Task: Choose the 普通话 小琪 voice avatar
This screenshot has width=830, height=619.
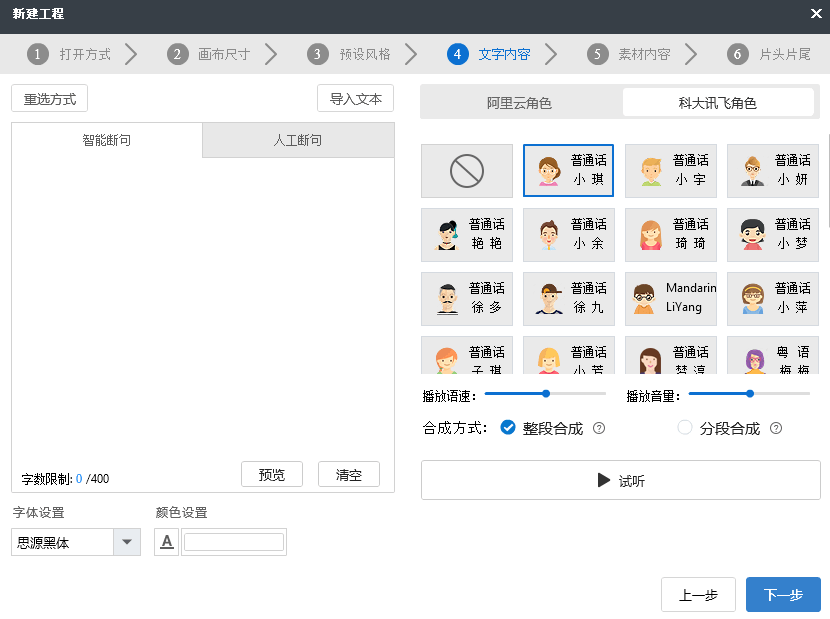Action: click(x=569, y=171)
